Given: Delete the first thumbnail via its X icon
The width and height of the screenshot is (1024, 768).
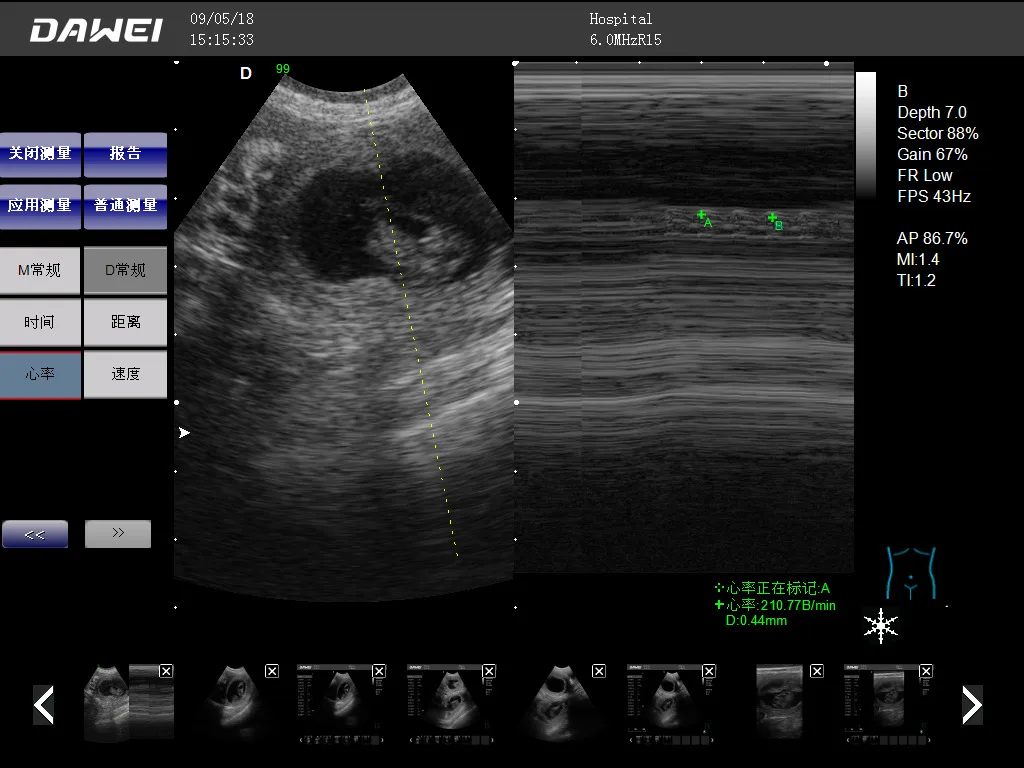Looking at the screenshot, I should [166, 671].
